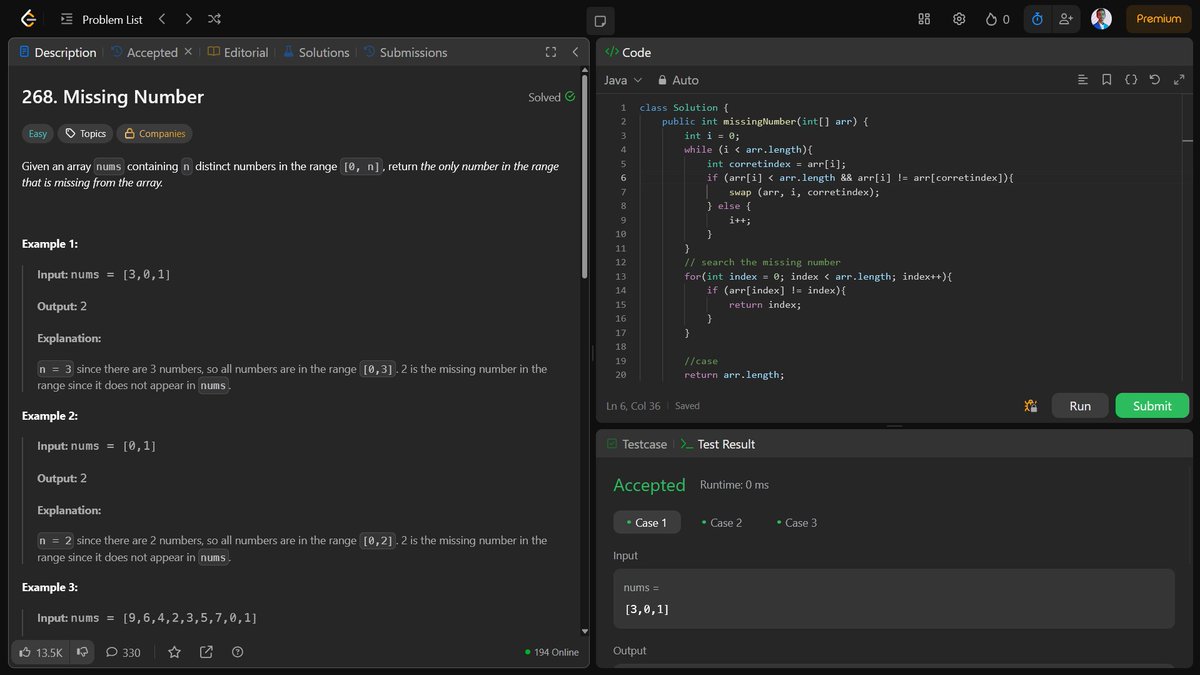Go to the next problem arrow
1200x675 pixels.
188,19
